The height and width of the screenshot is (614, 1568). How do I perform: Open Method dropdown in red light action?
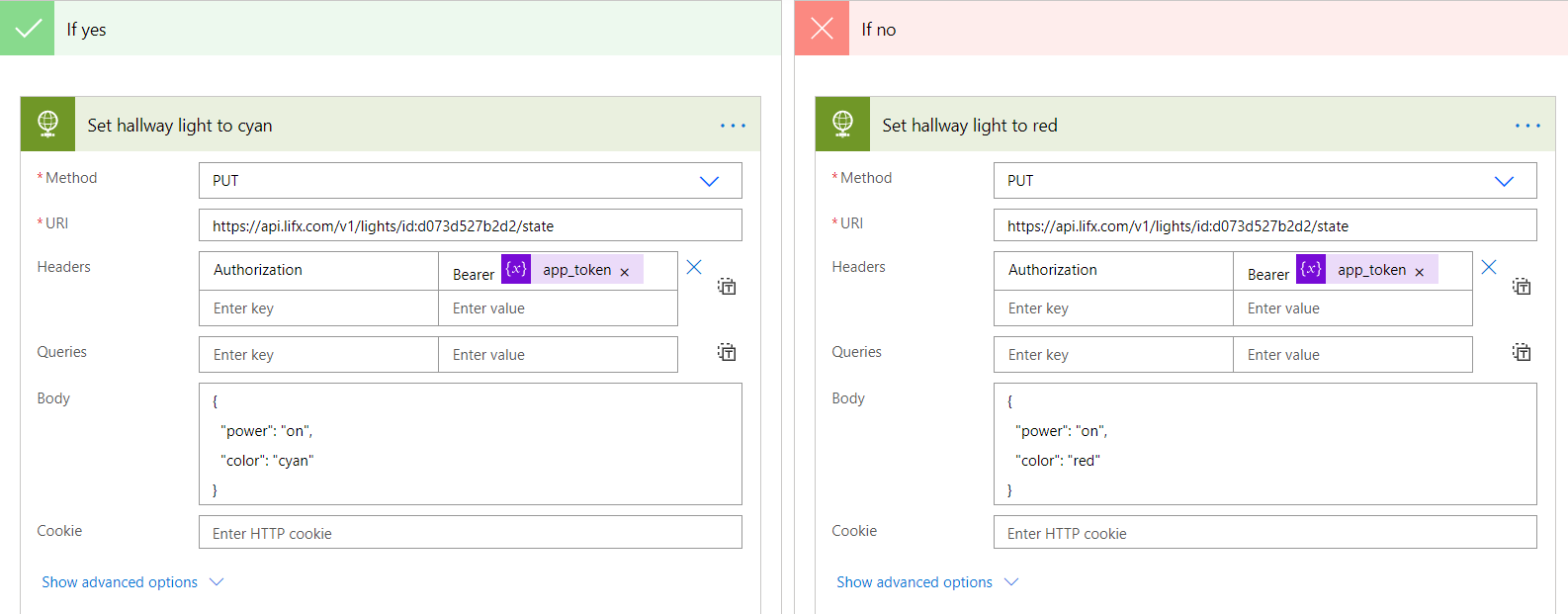1503,181
